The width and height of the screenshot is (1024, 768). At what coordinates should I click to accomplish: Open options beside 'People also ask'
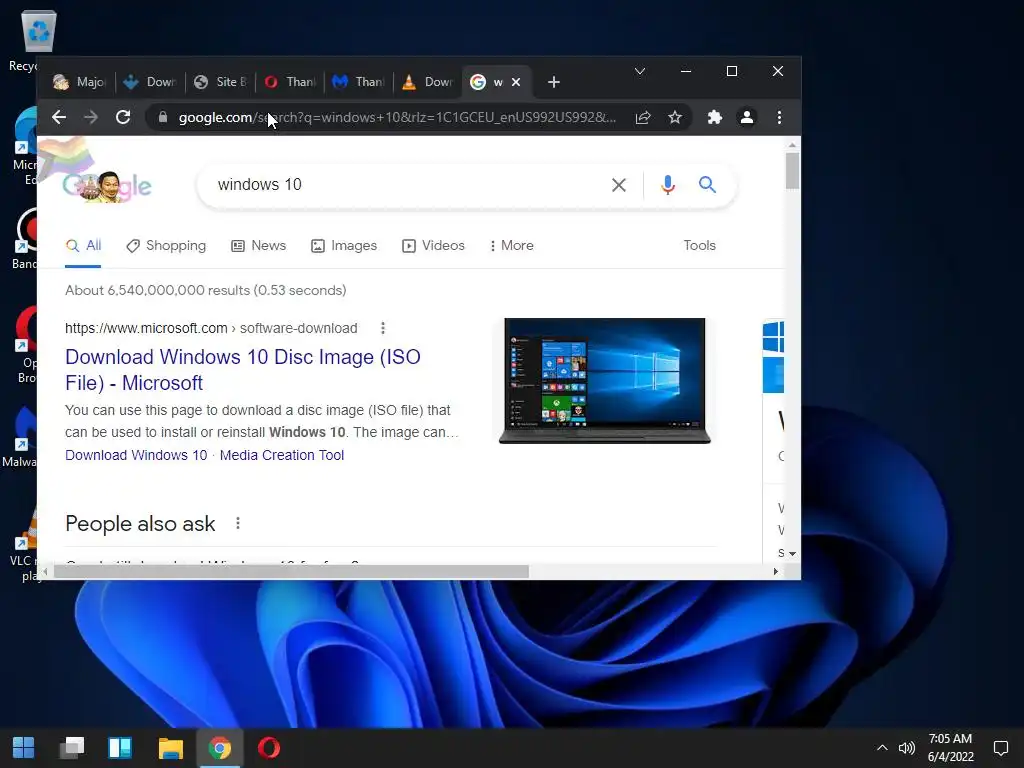tap(238, 523)
